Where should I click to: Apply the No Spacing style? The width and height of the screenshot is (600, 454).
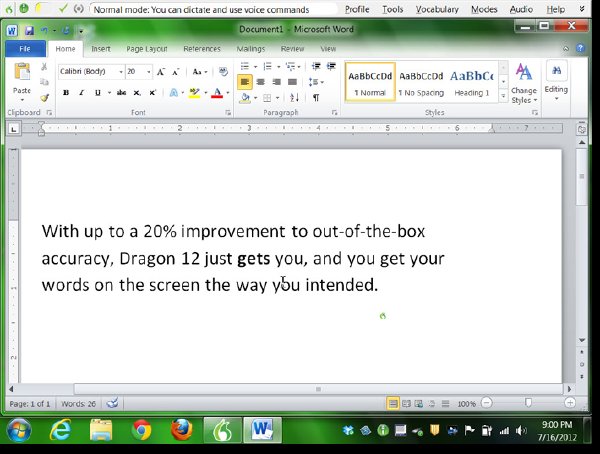[421, 82]
